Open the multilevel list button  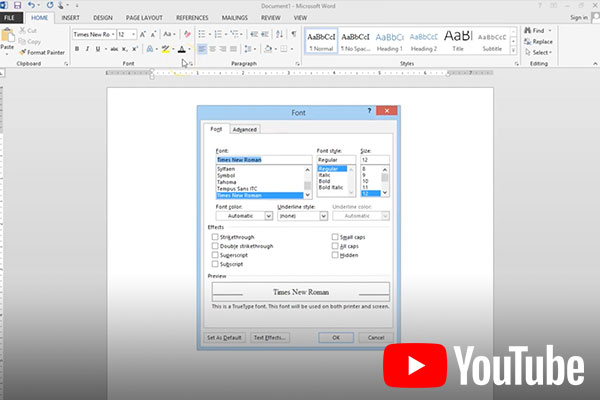[x=234, y=34]
